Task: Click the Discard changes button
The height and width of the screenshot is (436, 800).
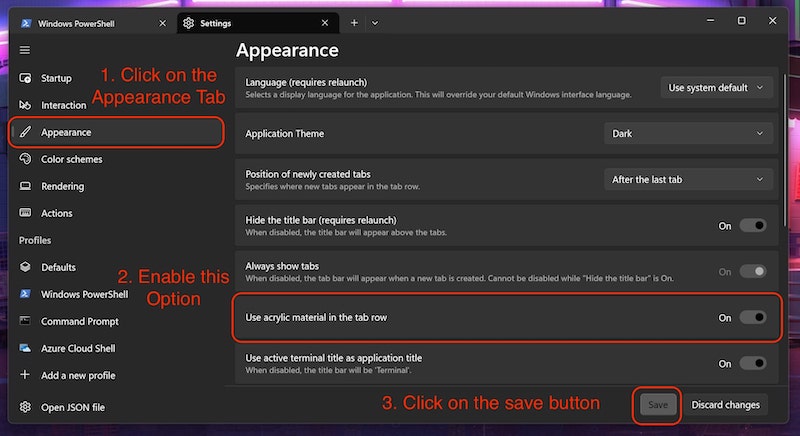Action: (726, 405)
